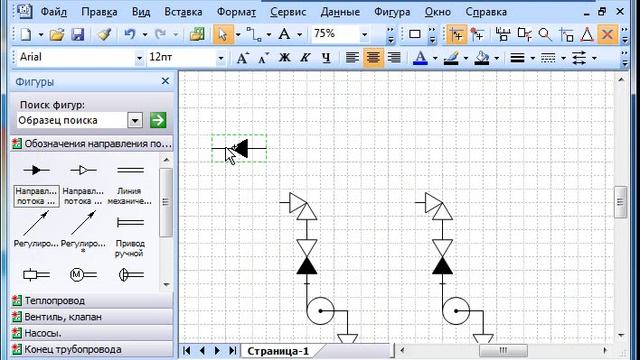640x360 pixels.
Task: Open the Вставка menu
Action: click(183, 12)
